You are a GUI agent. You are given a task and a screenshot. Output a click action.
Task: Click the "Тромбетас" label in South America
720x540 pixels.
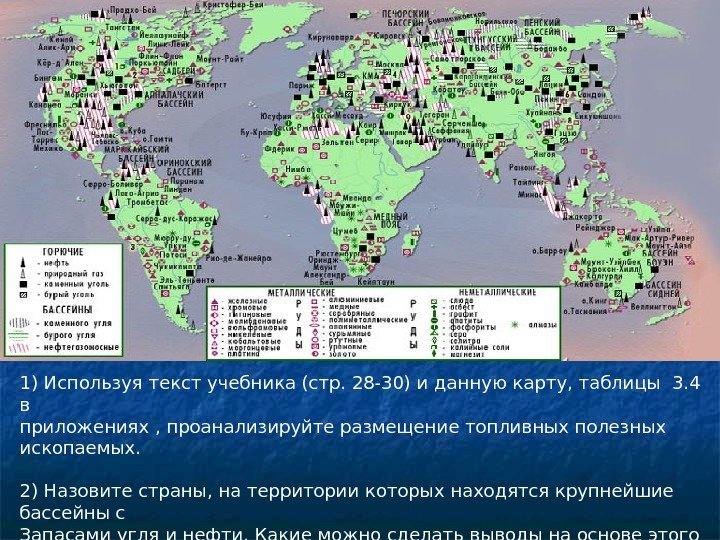coord(147,202)
